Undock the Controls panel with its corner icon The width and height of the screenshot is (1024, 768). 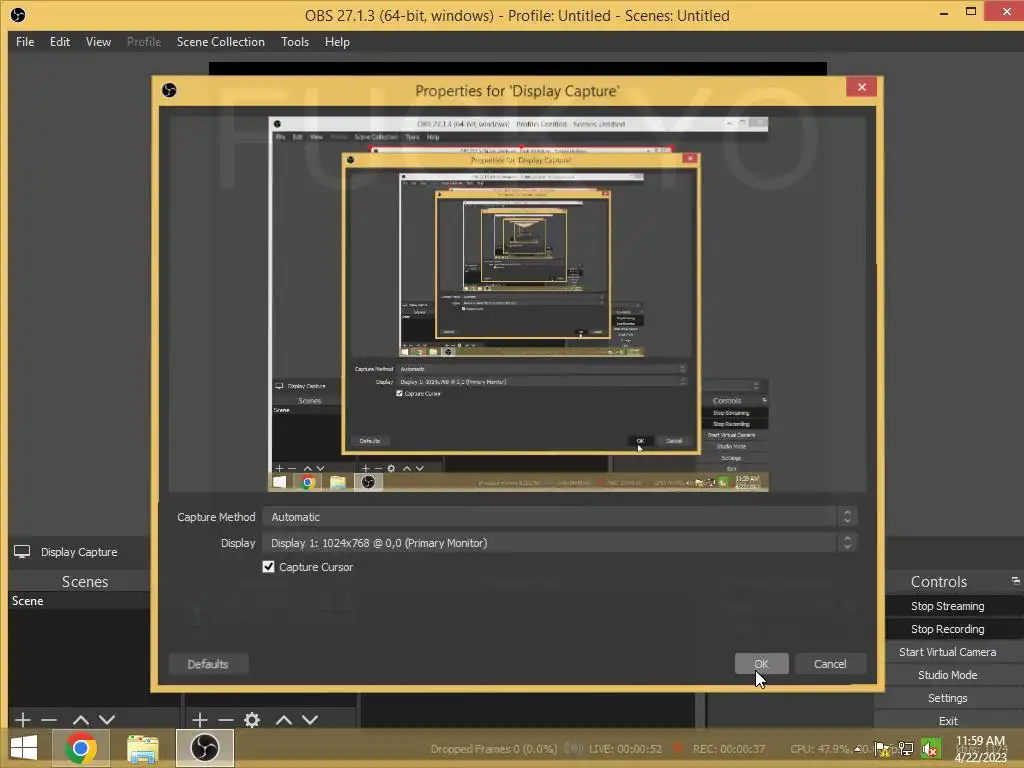point(1016,580)
